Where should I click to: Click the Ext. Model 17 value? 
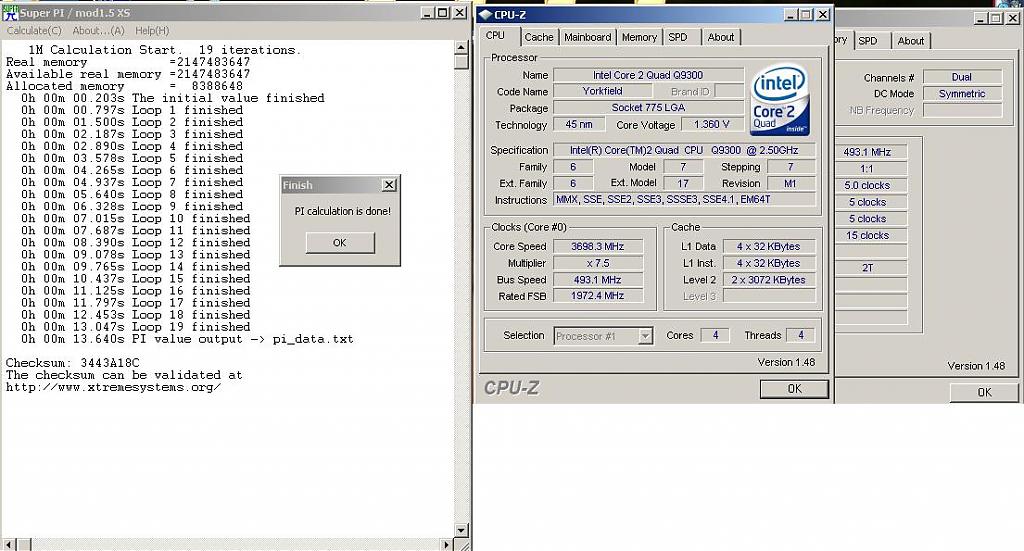(x=683, y=183)
